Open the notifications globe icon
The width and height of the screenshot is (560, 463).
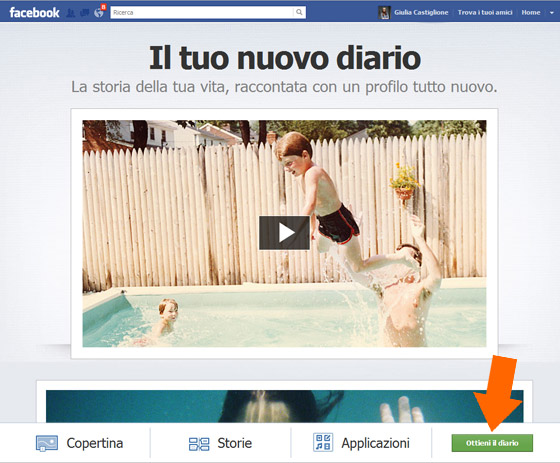pyautogui.click(x=99, y=13)
